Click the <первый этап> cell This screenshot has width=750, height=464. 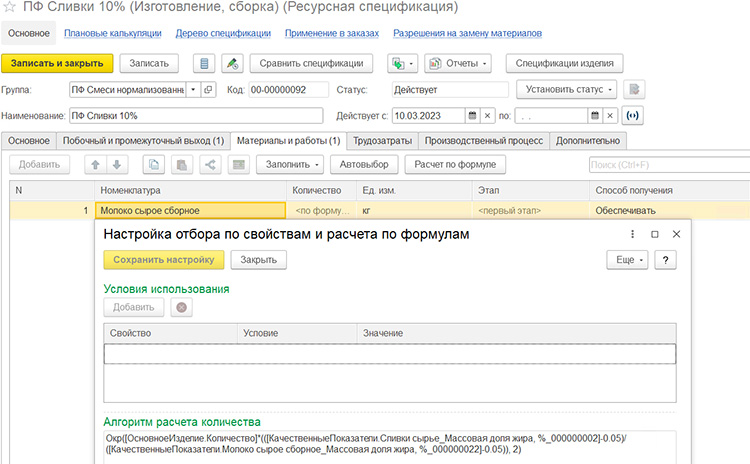tap(531, 210)
